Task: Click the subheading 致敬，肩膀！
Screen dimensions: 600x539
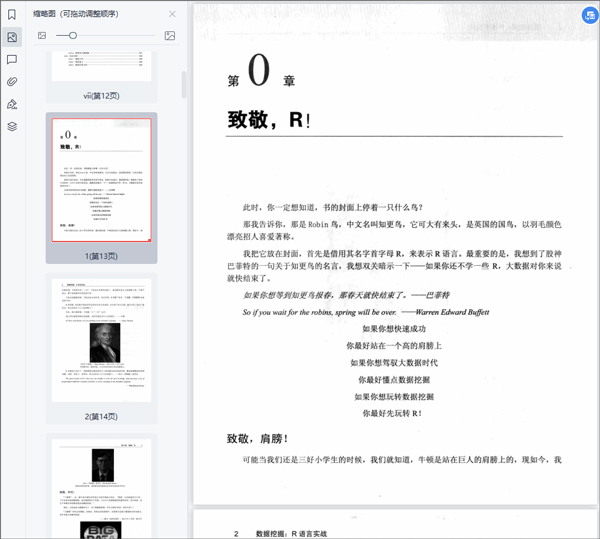Action: coord(258,438)
